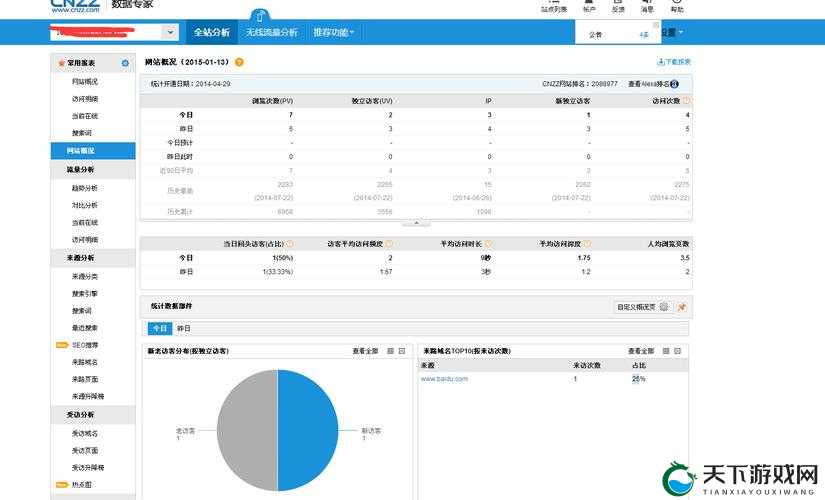Open 搜索引擎 in the sidebar
The width and height of the screenshot is (825, 500).
click(85, 294)
